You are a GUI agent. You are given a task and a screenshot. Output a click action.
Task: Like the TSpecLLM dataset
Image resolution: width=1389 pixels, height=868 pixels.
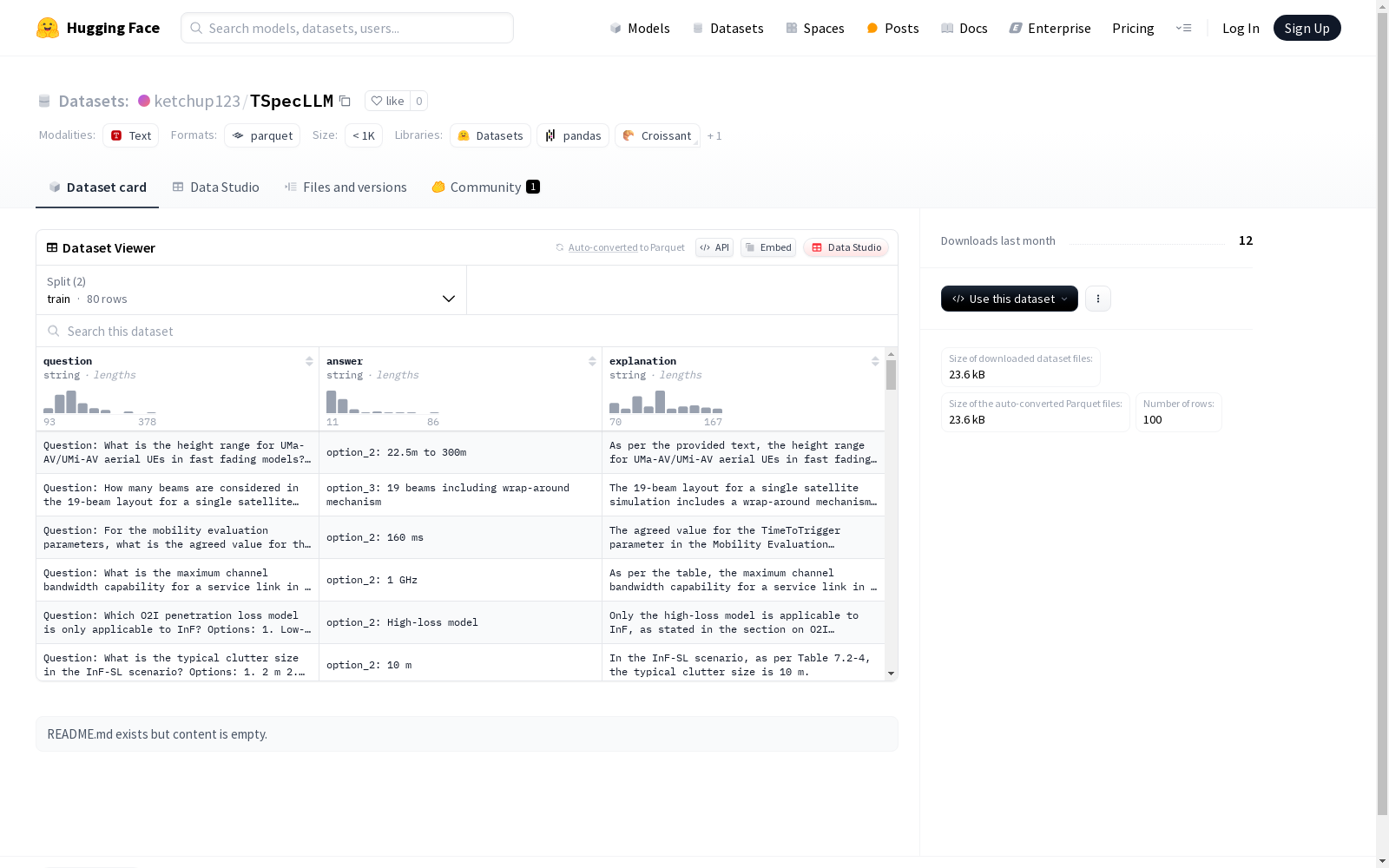click(387, 101)
